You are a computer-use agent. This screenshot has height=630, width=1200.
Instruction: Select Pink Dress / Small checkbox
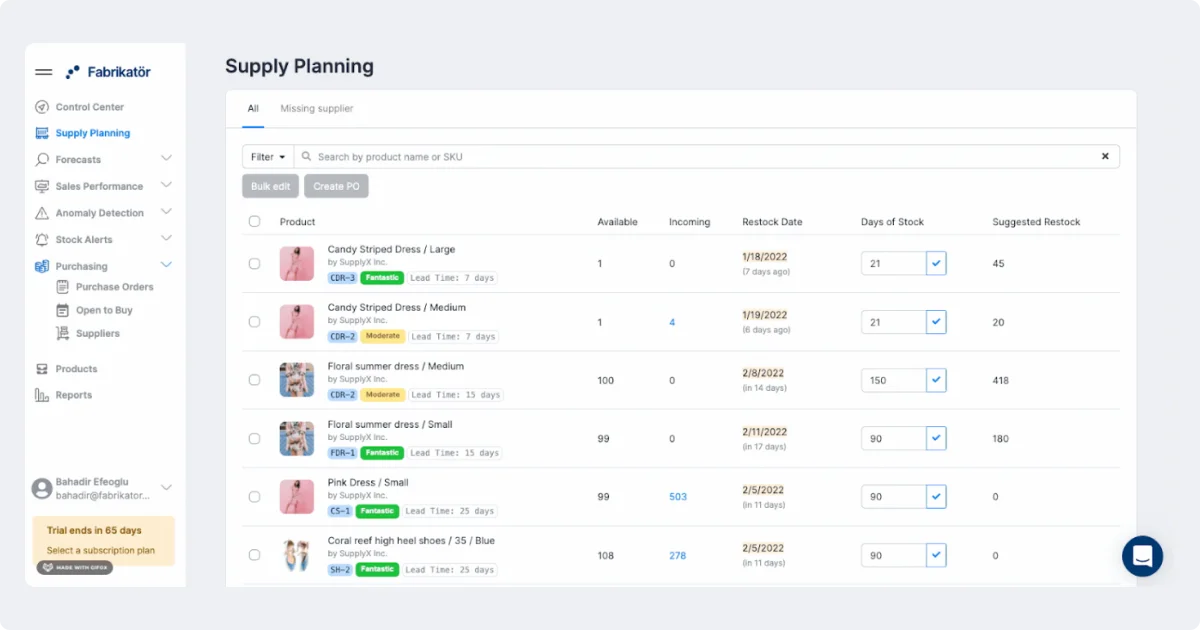(x=254, y=497)
